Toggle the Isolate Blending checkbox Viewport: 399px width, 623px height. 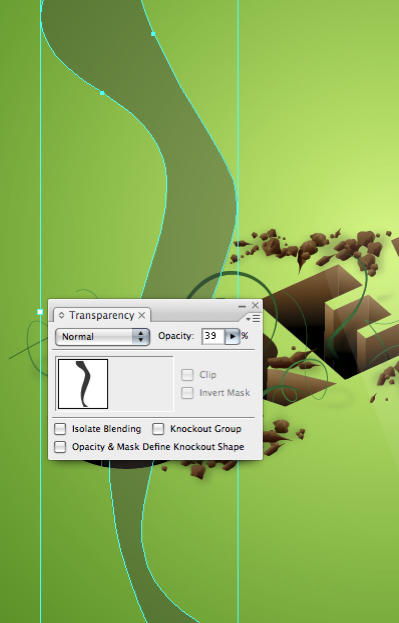click(x=60, y=429)
